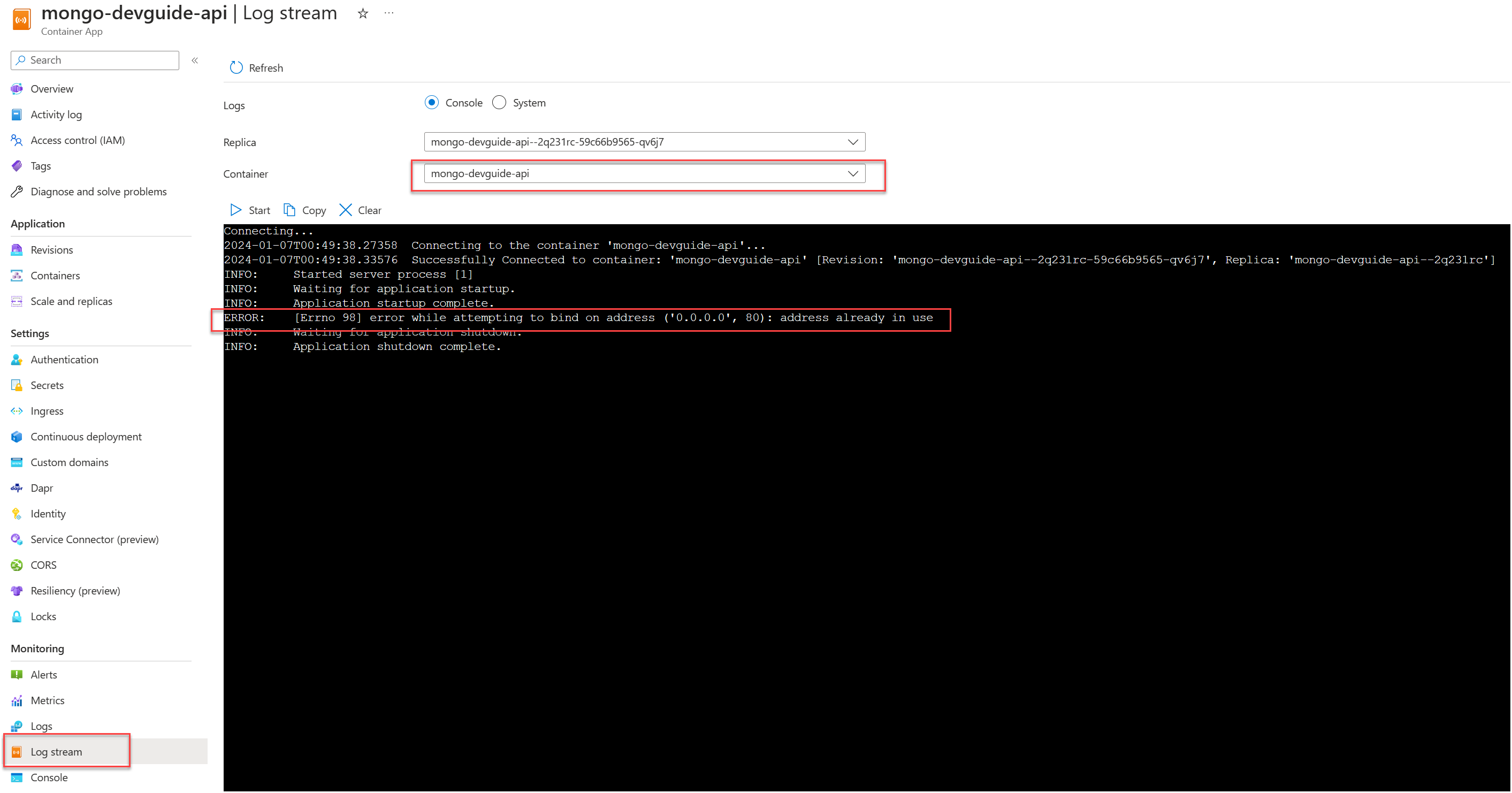Click the Ingress icon
The width and height of the screenshot is (1512, 793).
click(x=17, y=411)
